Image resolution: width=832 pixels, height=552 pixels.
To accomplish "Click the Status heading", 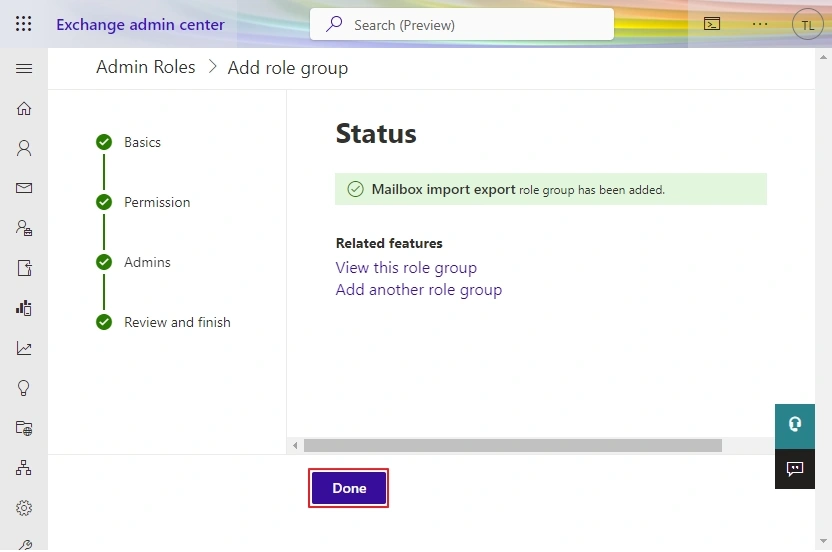I will (376, 133).
